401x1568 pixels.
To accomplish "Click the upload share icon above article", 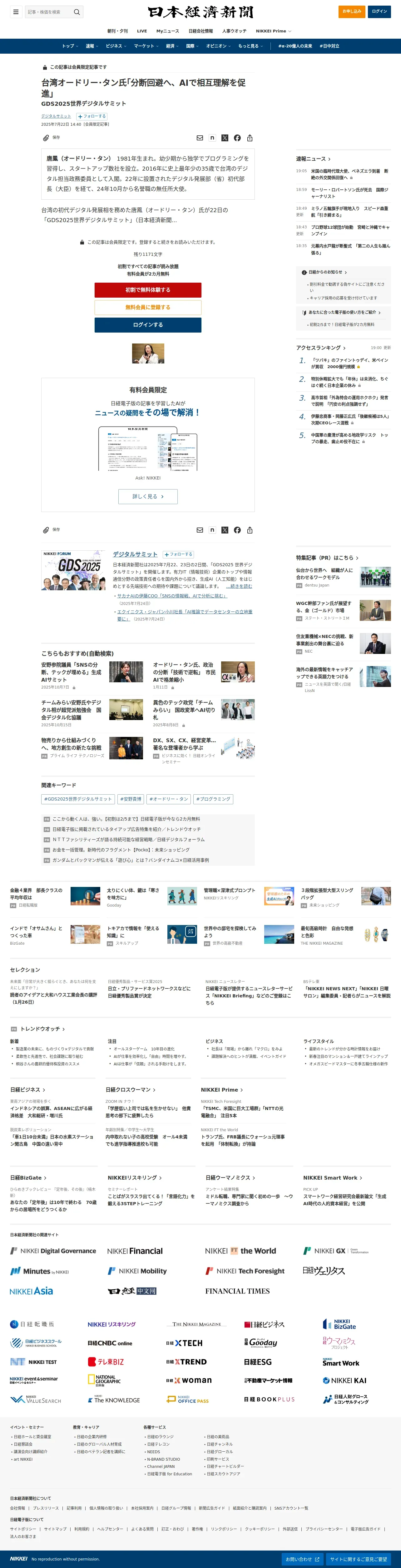I will click(250, 138).
